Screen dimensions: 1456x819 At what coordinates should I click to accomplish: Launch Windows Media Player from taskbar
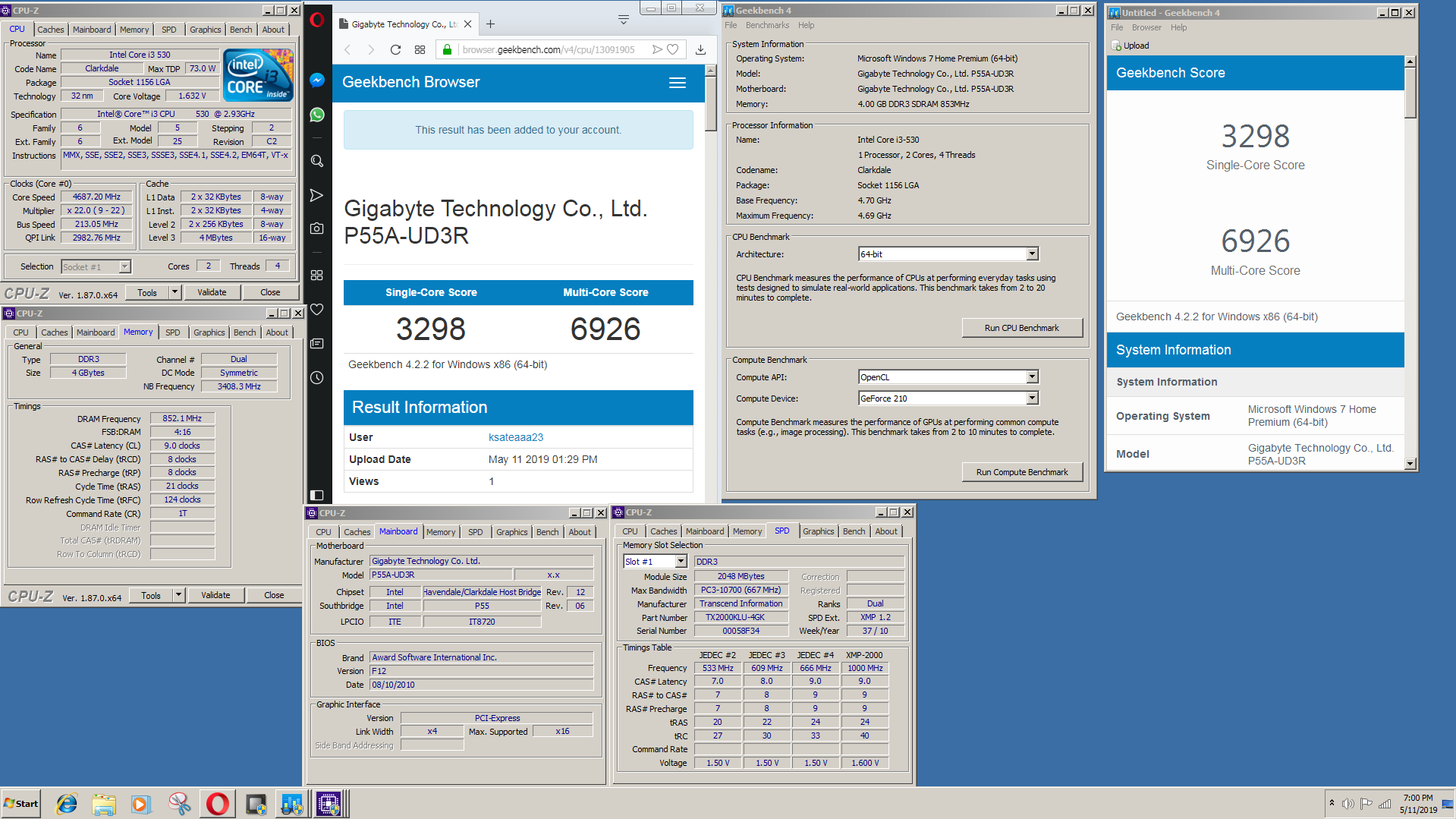click(141, 804)
